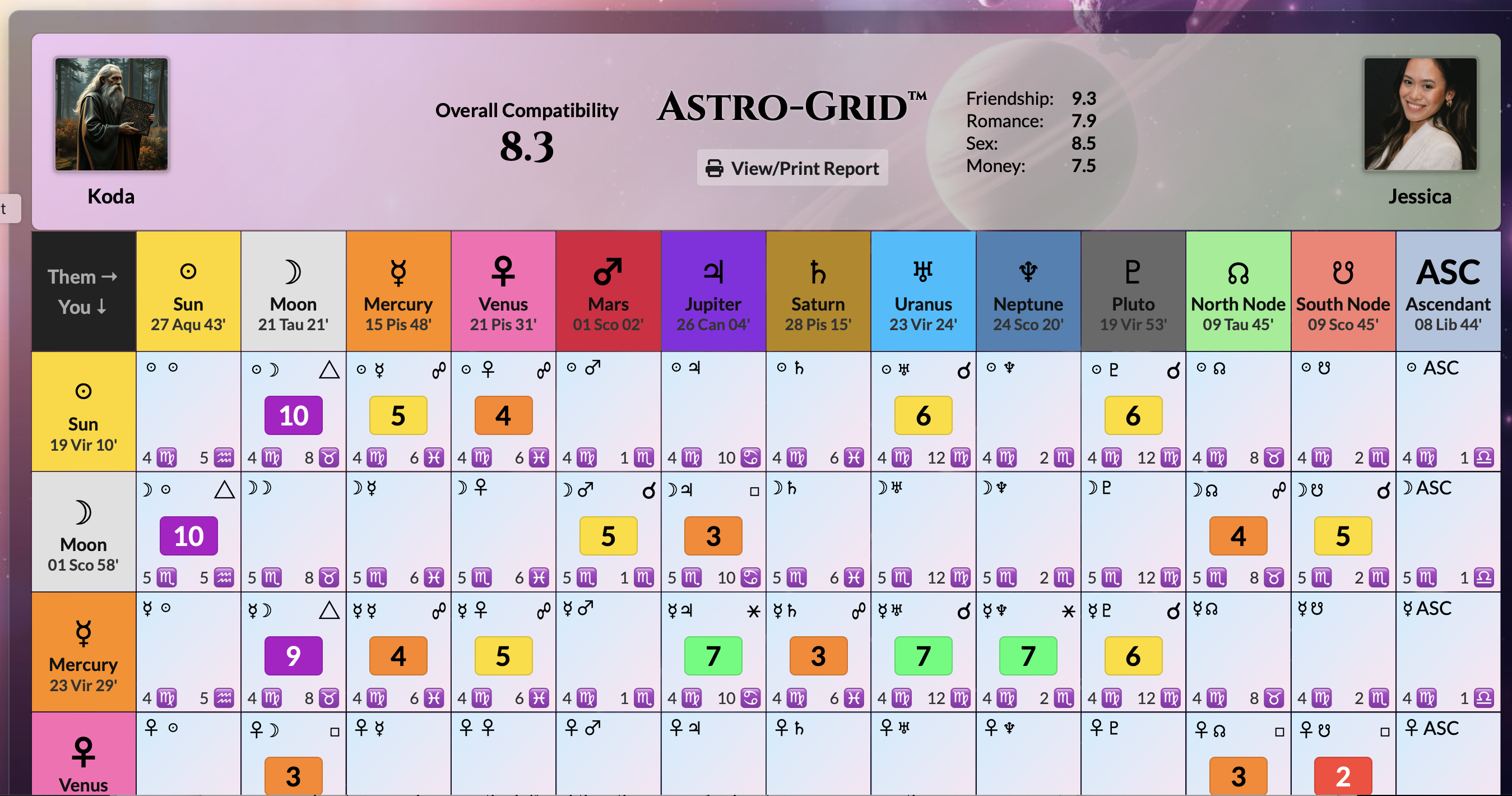The width and height of the screenshot is (1512, 796).
Task: Click trine symbol in Sun–Moon cell
Action: click(330, 370)
